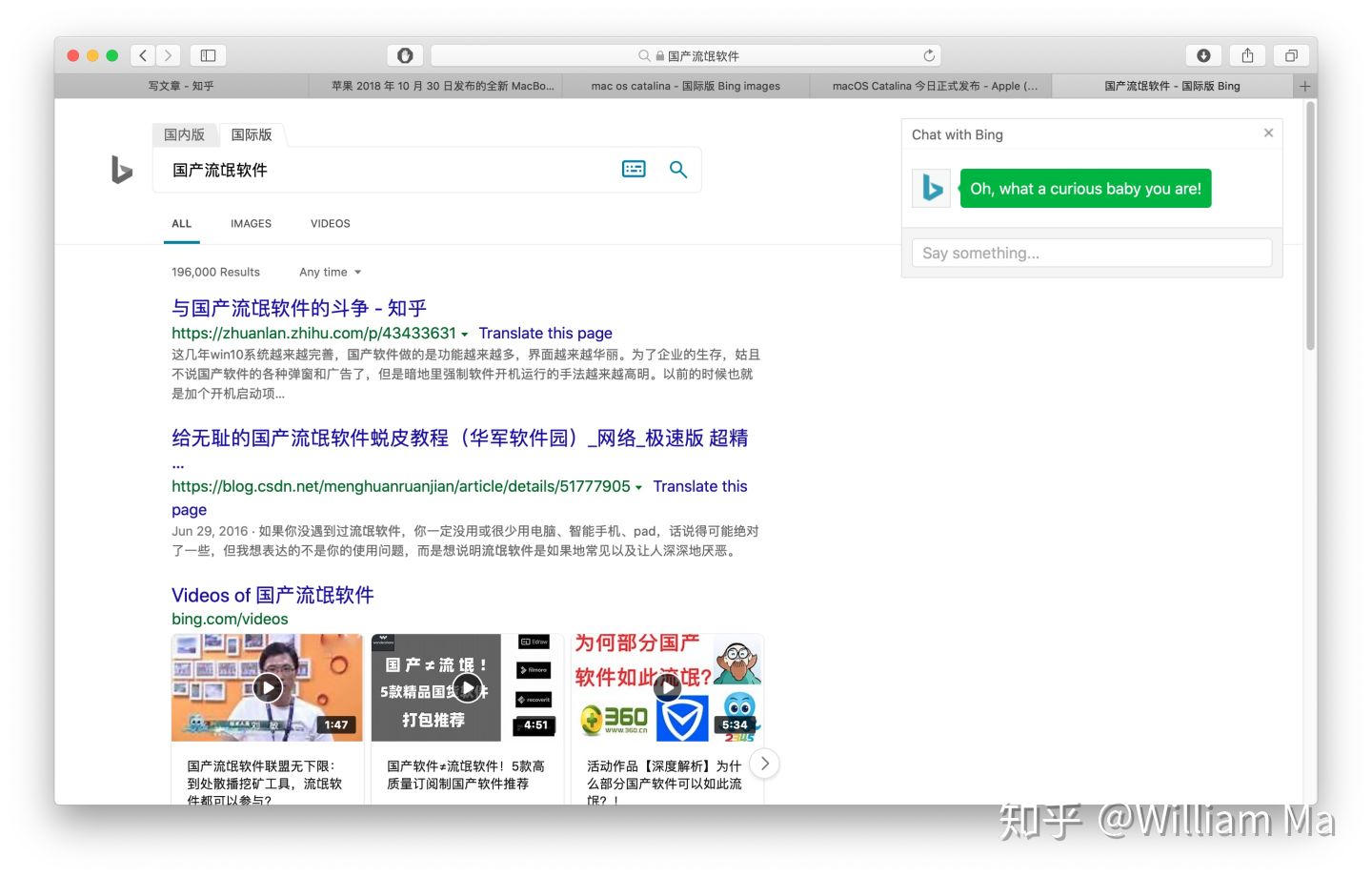Viewport: 1372px width, 877px height.
Task: Click the 'Say something...' chat input
Action: tap(1091, 253)
